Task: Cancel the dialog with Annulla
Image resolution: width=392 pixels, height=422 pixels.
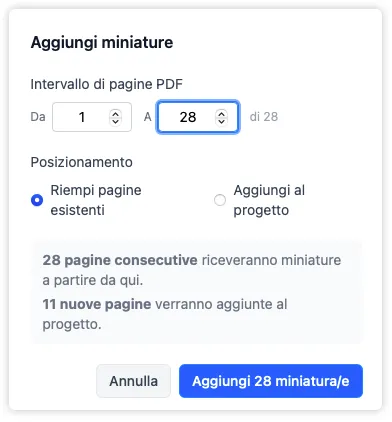Action: [x=133, y=381]
